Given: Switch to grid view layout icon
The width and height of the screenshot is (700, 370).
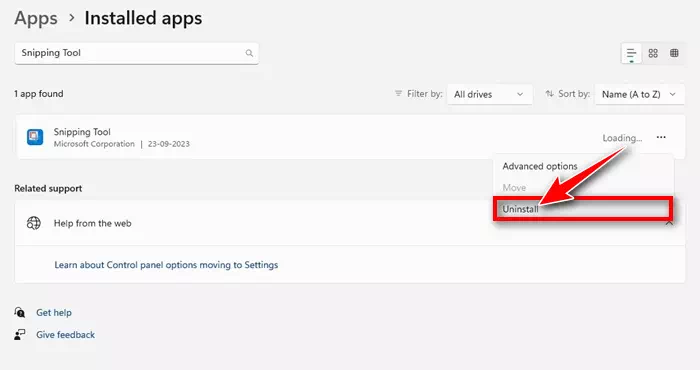Looking at the screenshot, I should pyautogui.click(x=653, y=54).
